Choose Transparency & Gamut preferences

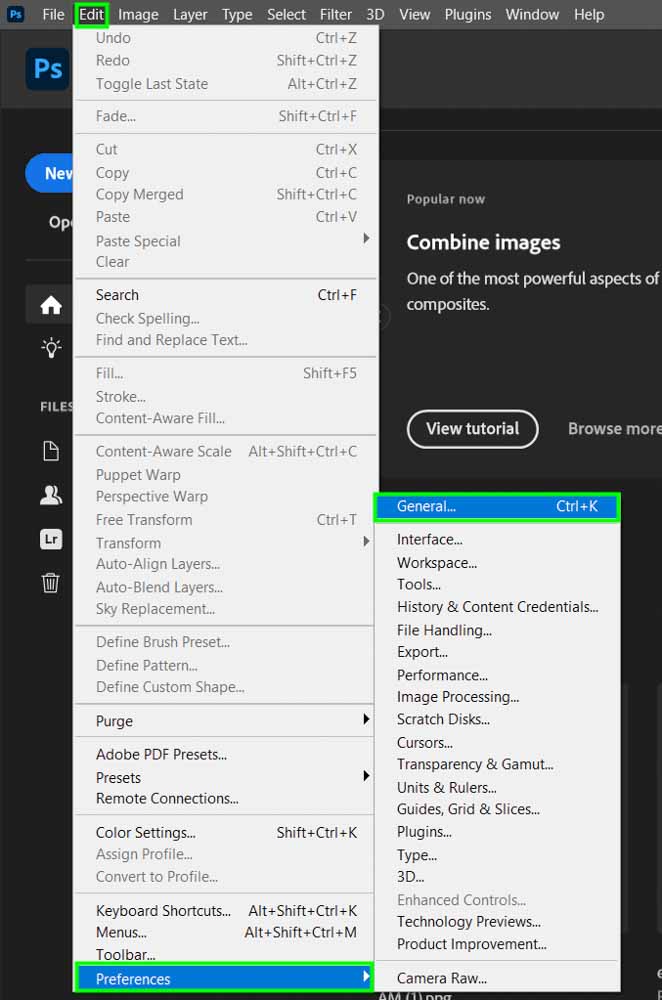click(x=497, y=764)
